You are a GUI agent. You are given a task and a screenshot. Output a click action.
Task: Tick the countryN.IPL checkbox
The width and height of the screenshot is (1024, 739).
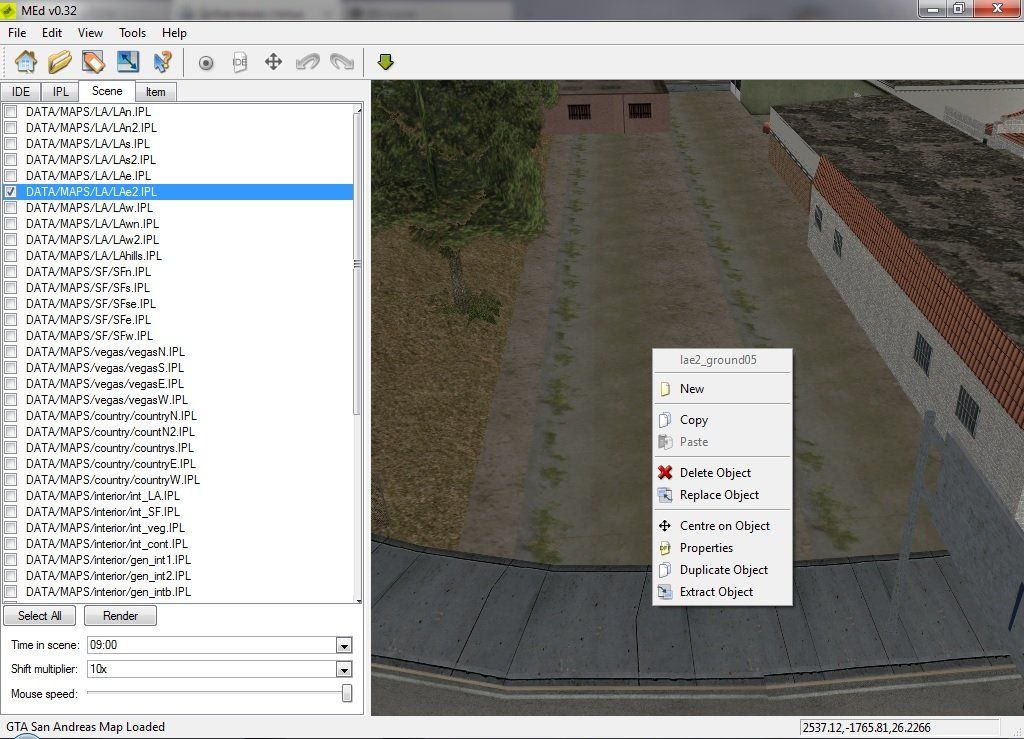click(10, 415)
